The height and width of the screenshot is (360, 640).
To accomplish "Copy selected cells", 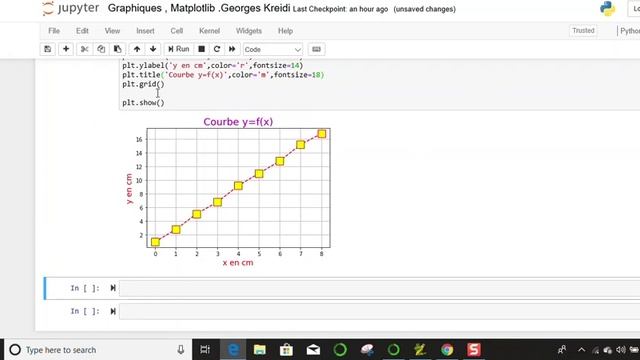I will point(101,49).
